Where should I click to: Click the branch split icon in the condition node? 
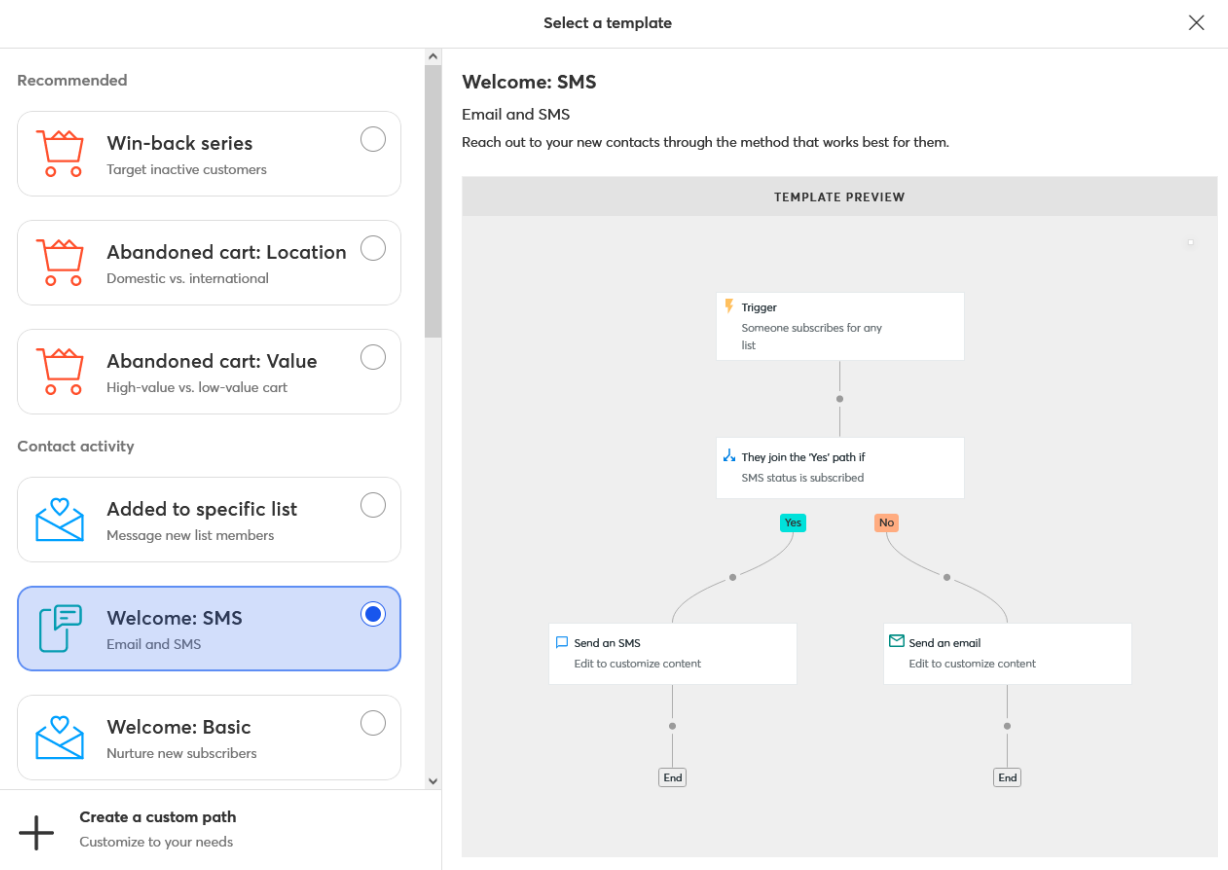[x=727, y=456]
